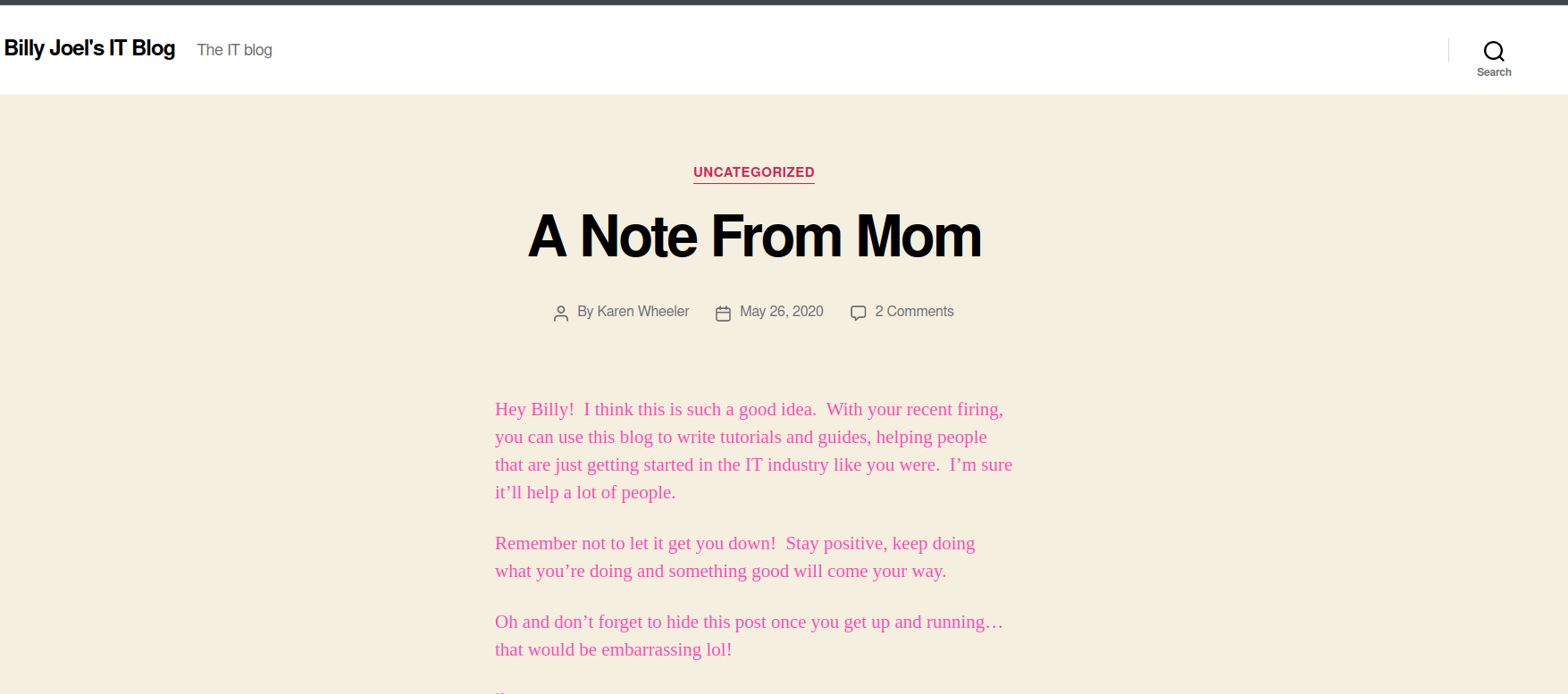Screen dimensions: 1568x694
Task: Follow the Karen Wheeler author link
Action: pos(642,311)
